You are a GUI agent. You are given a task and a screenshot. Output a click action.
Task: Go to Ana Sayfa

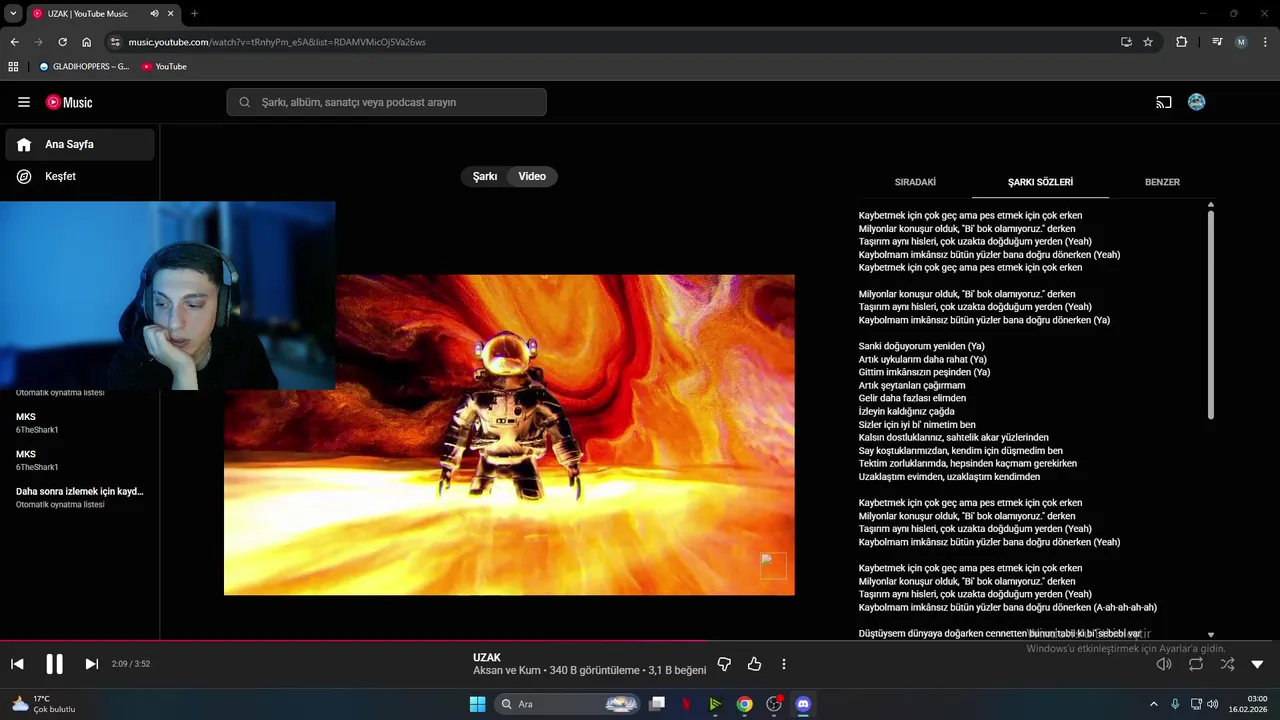click(x=80, y=144)
